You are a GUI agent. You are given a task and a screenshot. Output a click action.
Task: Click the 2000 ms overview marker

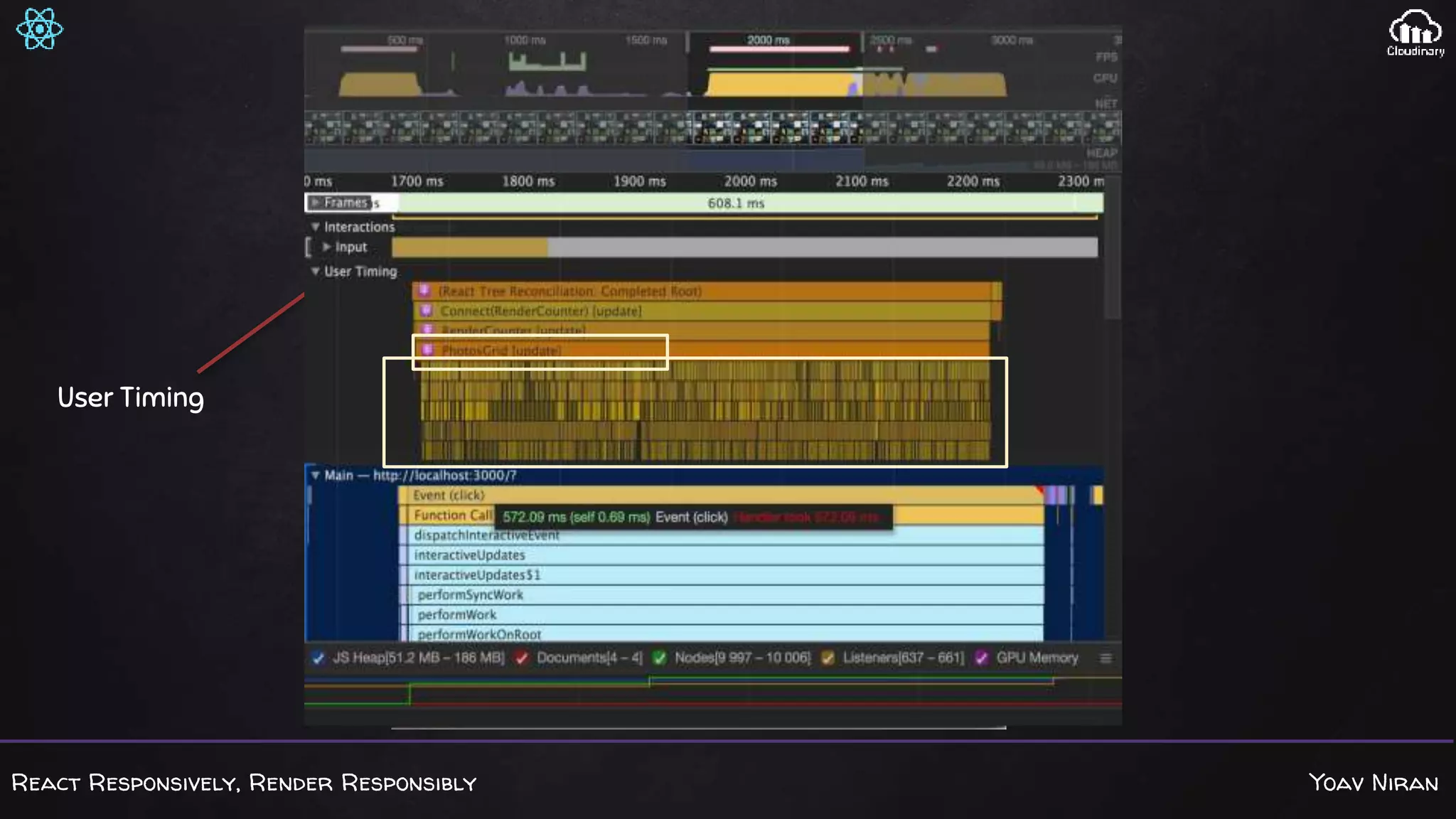(x=768, y=40)
